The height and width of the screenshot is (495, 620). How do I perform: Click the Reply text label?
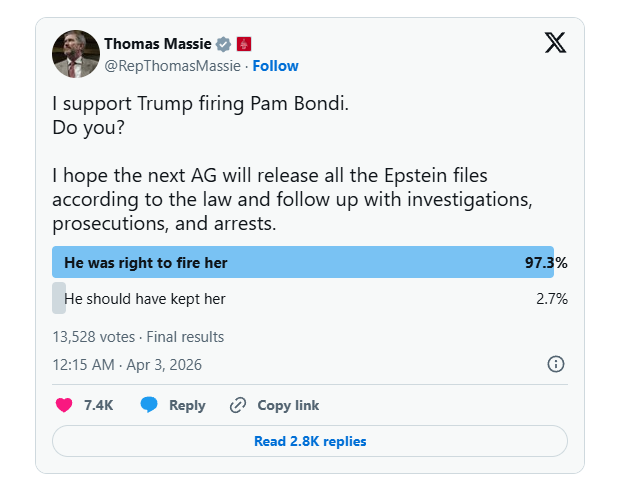(x=187, y=405)
